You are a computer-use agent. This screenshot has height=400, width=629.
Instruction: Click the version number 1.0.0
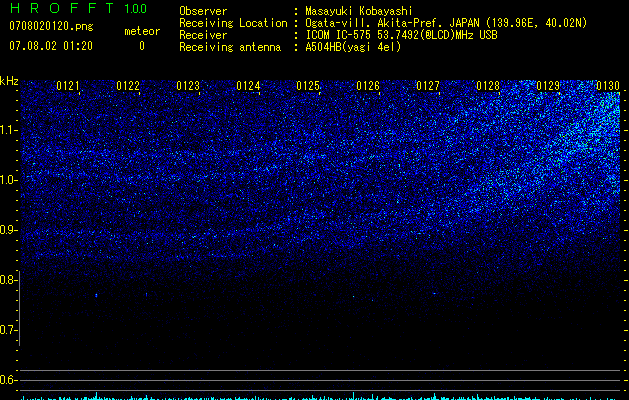click(x=135, y=9)
